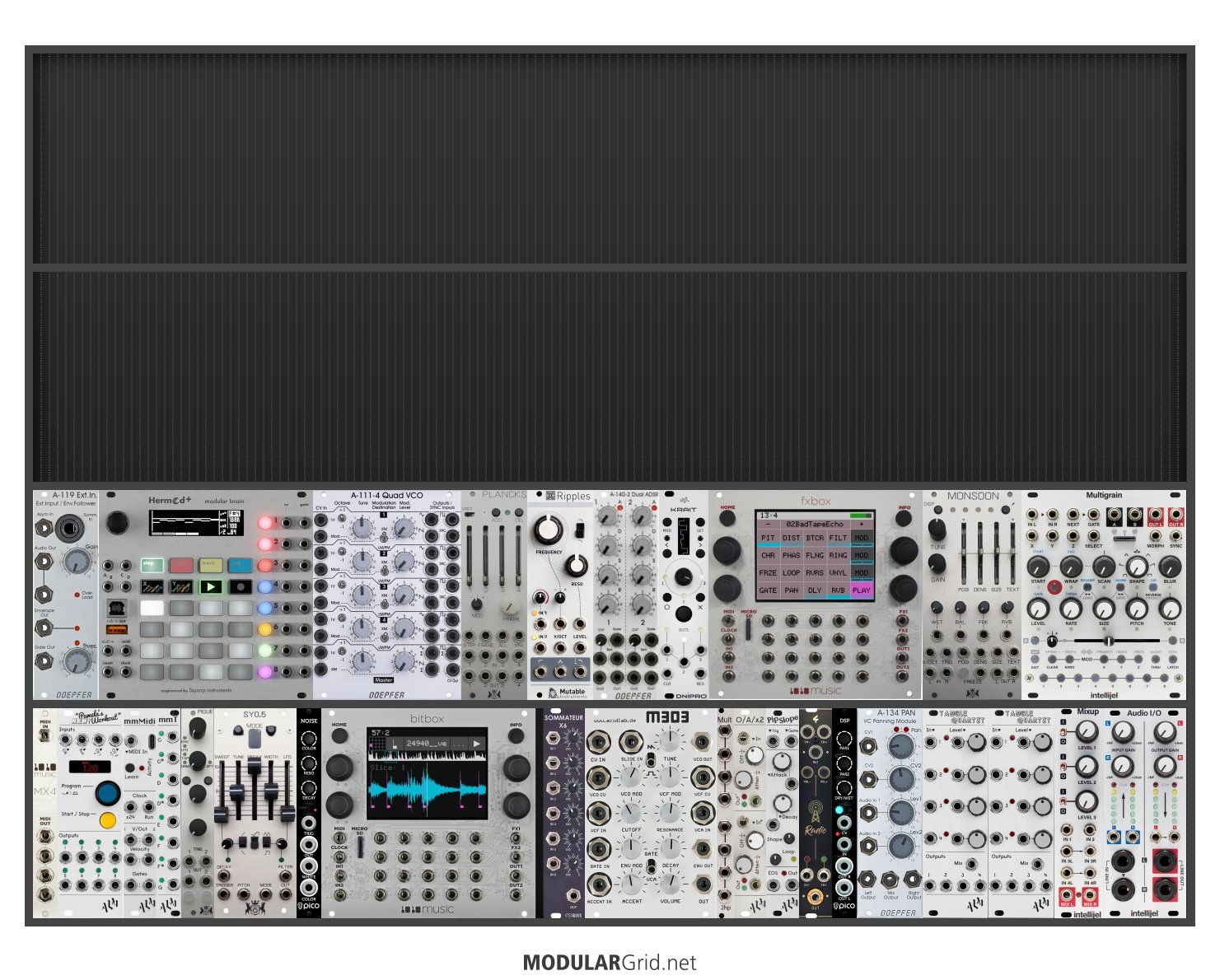Screen dimensions: 1220x980
Task: Click the green play button on Hermod+
Action: click(212, 587)
